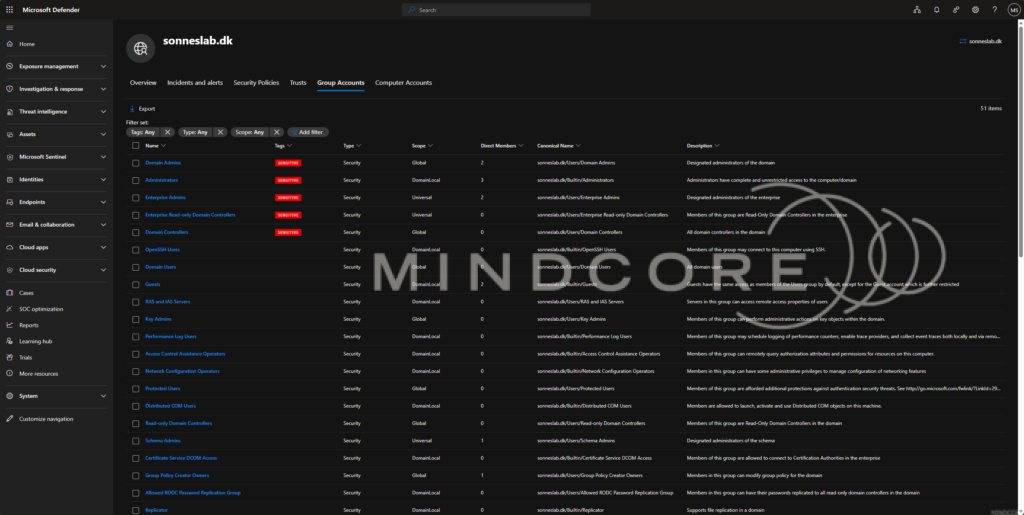Open the app launcher waffle icon
Screen dimensions: 1024x515
pyautogui.click(x=9, y=10)
